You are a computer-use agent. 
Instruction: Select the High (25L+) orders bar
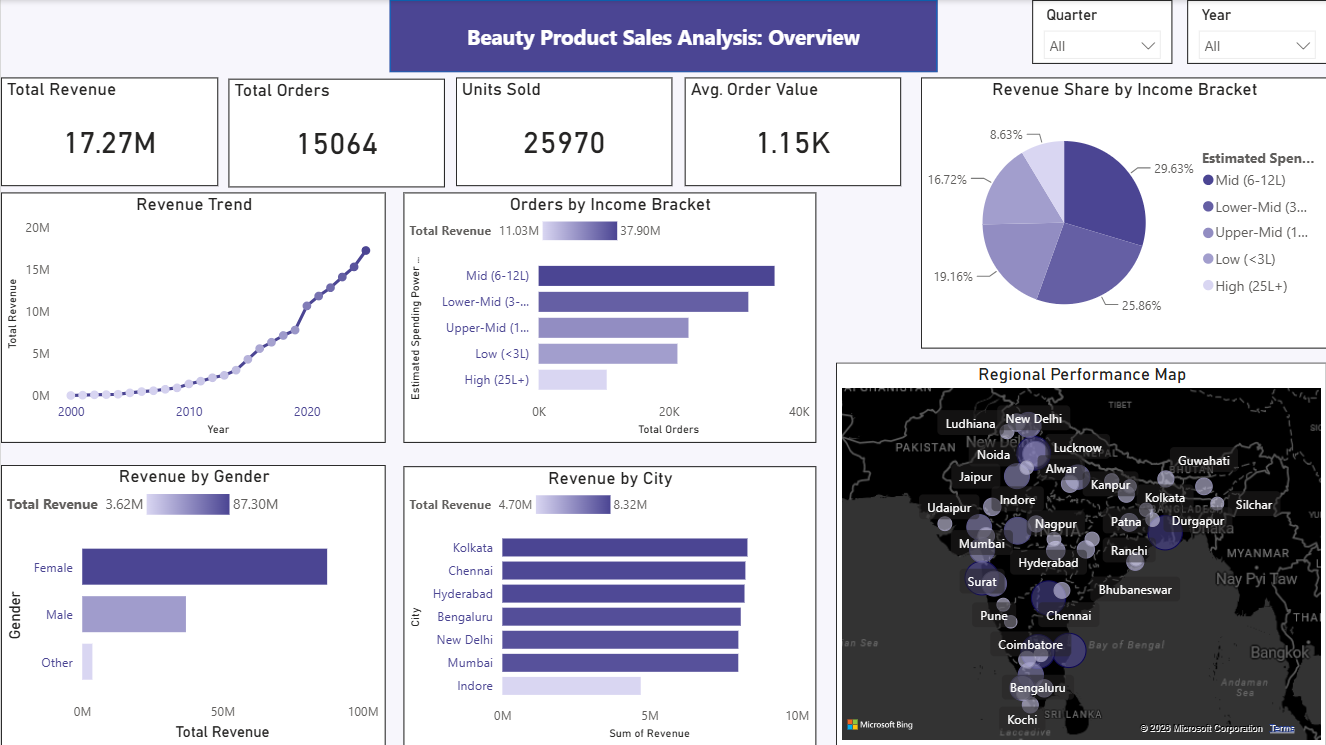(572, 379)
